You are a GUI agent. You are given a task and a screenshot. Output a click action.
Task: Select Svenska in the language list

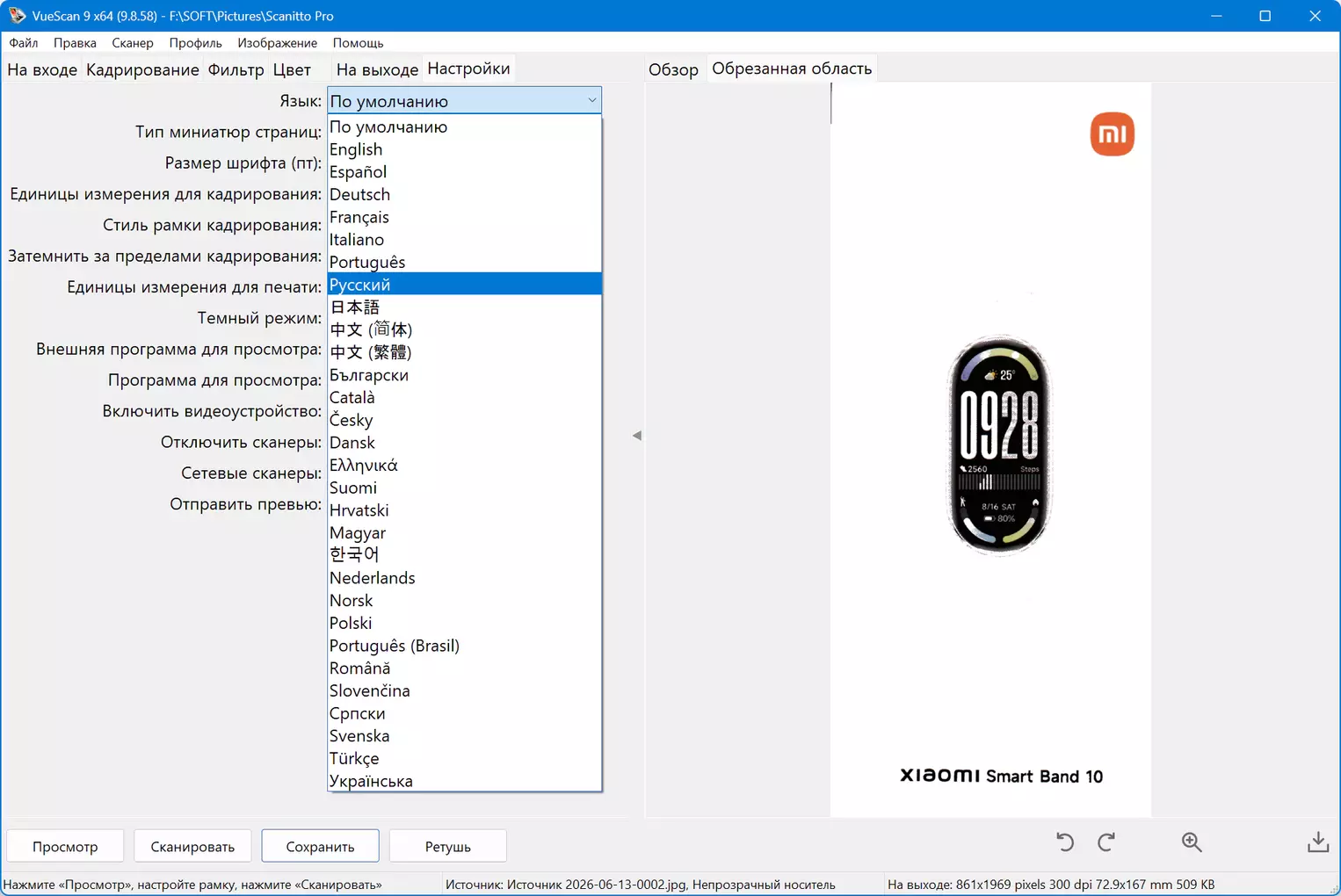(x=464, y=736)
